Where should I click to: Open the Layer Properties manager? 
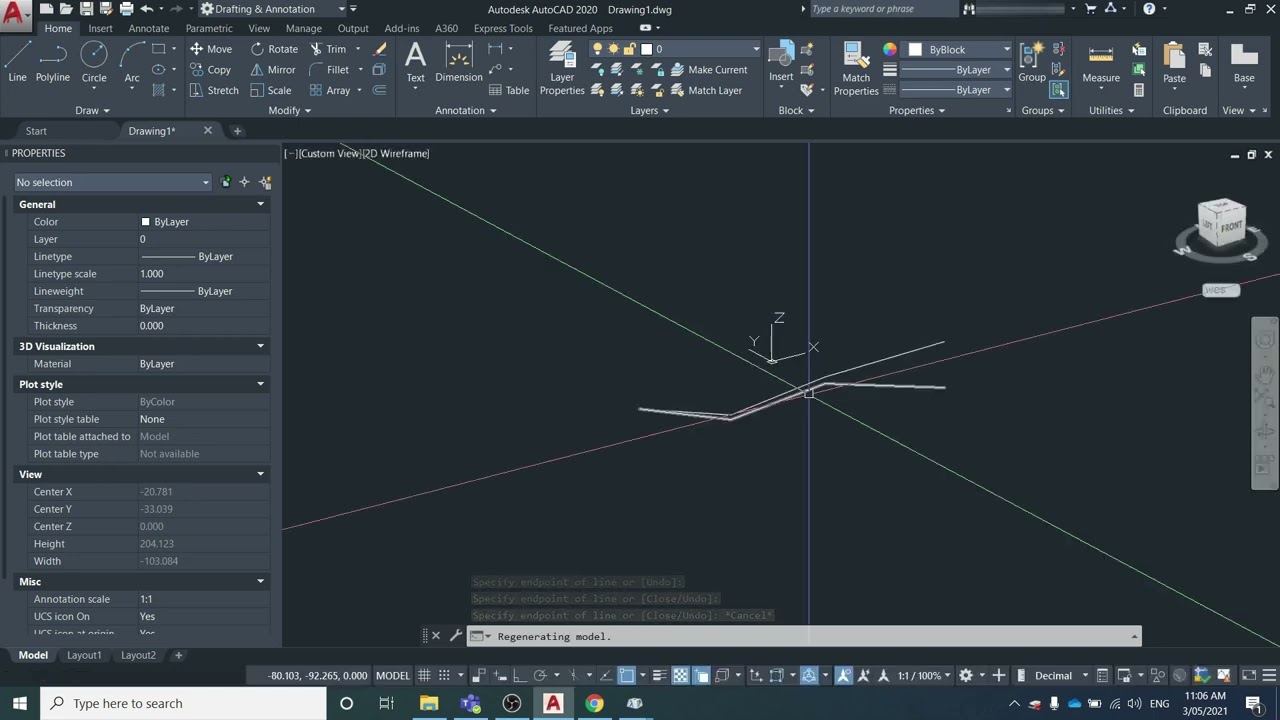562,68
